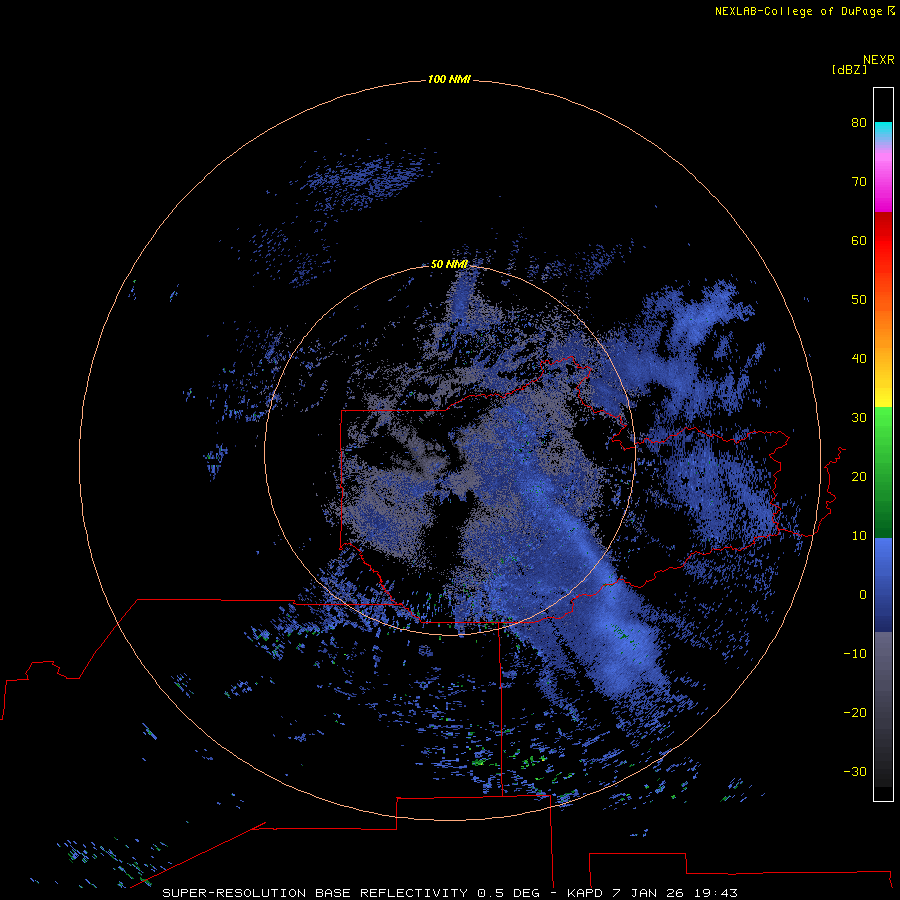The image size is (900, 900).
Task: Click the 7 JAN 26 date stamp
Action: click(648, 893)
